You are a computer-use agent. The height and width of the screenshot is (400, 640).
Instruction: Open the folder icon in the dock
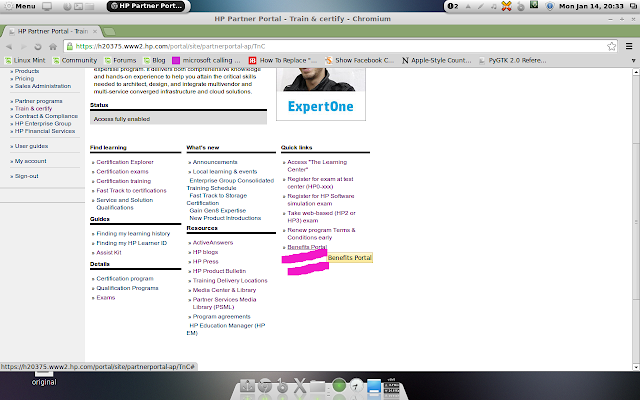point(318,386)
